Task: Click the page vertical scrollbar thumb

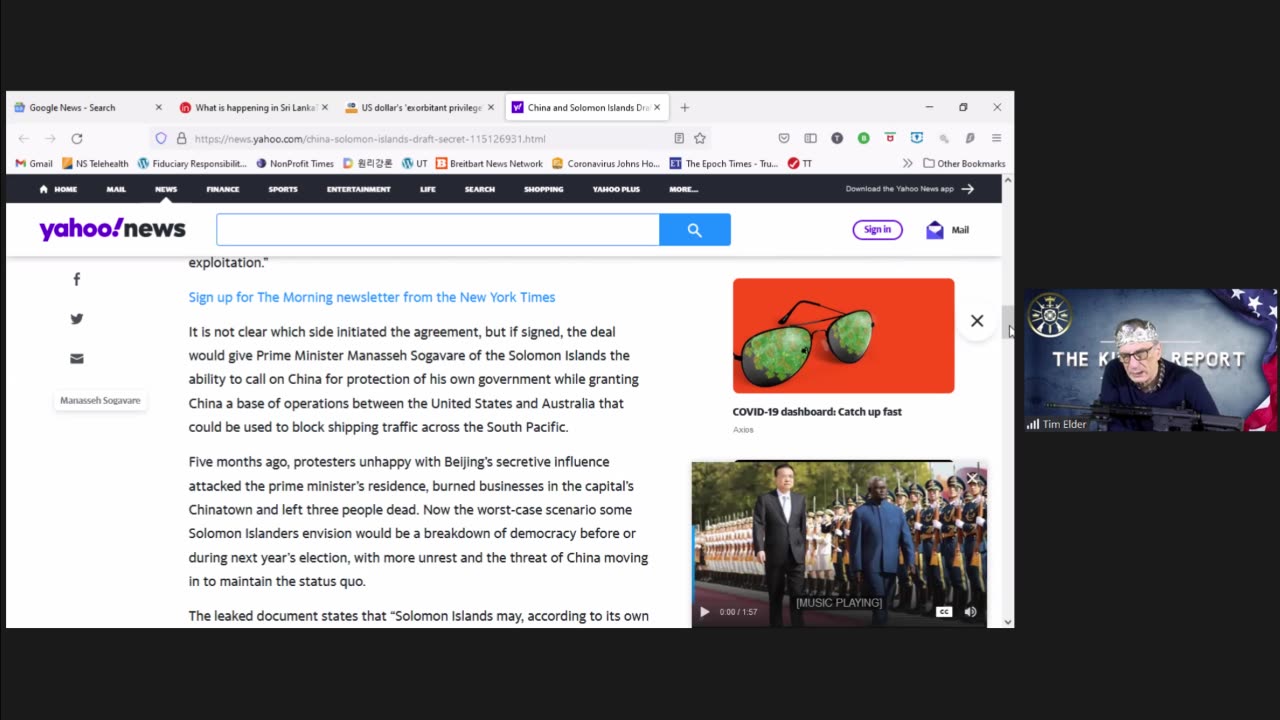Action: tap(1007, 321)
